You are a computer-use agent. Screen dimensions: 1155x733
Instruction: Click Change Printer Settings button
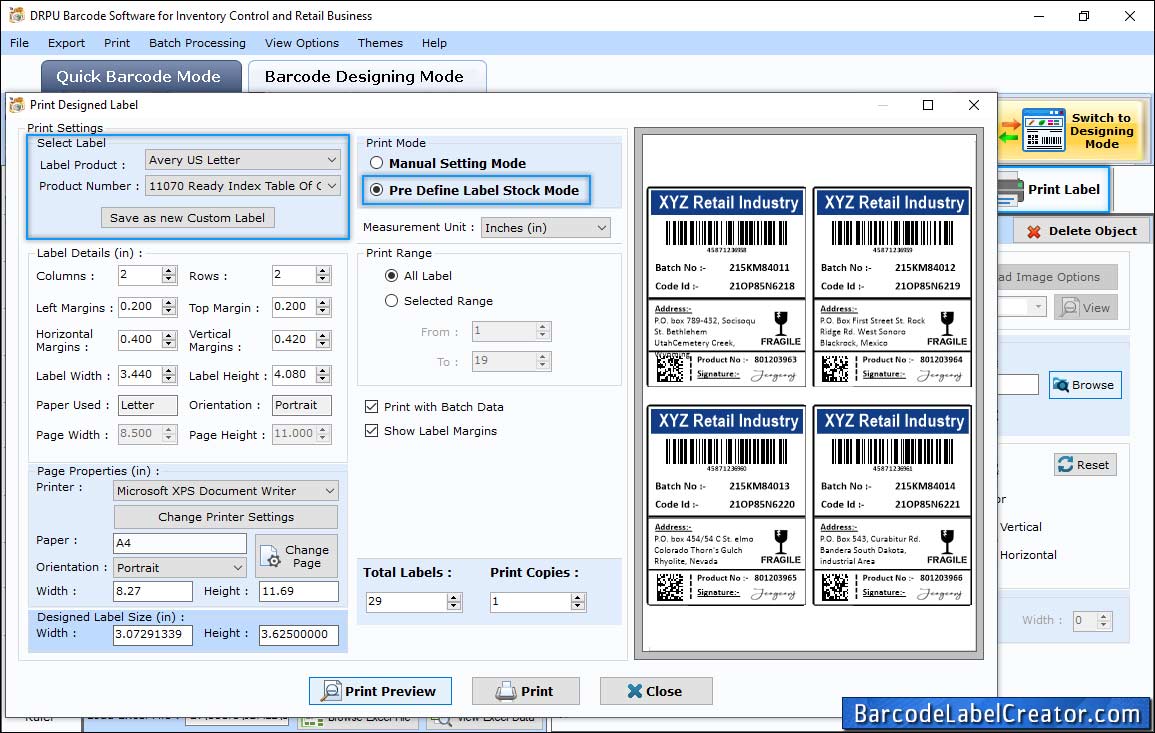(x=225, y=517)
